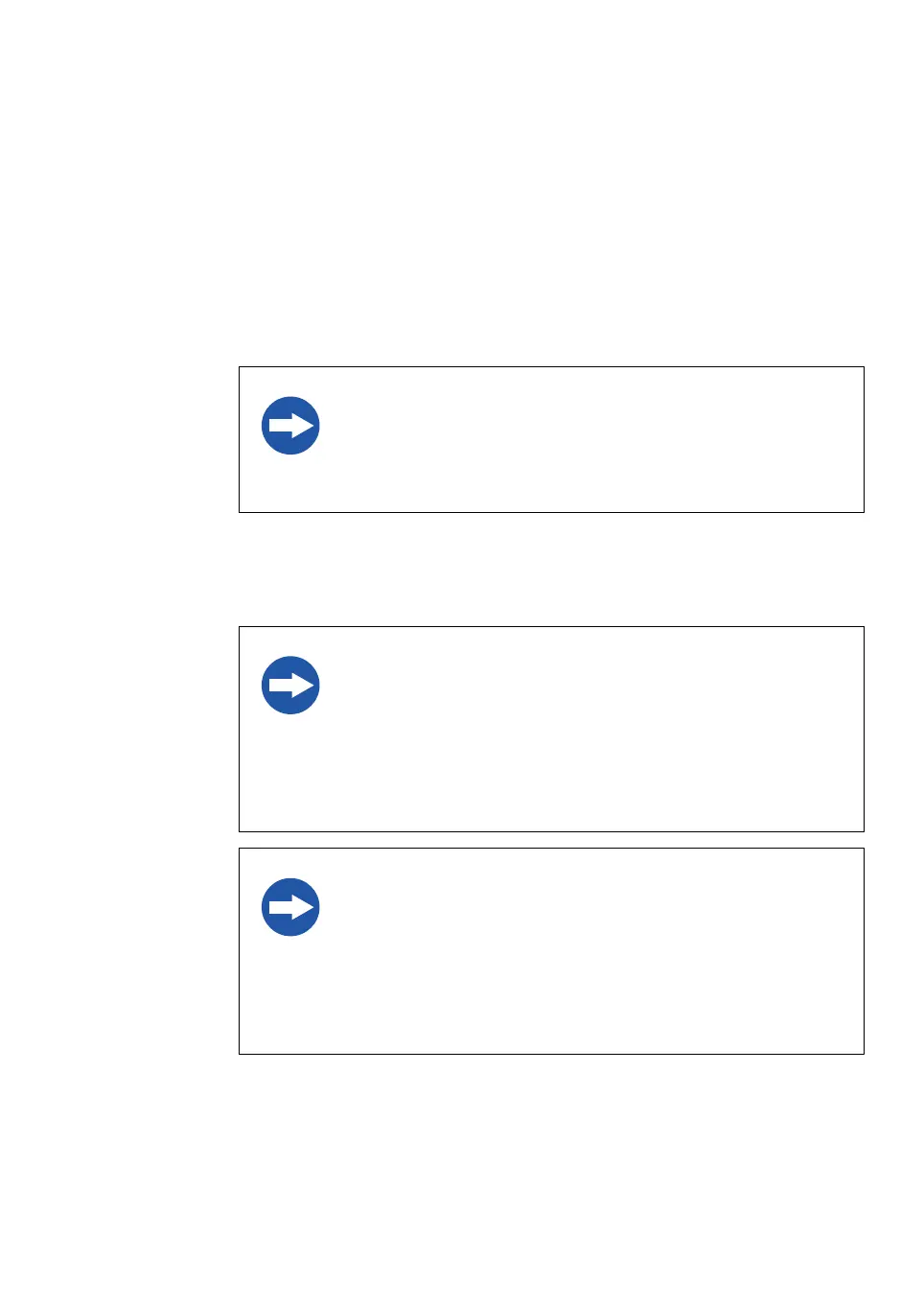The height and width of the screenshot is (1305, 924).
Task: Click inside the empty bottom notice box
Action: (551, 951)
